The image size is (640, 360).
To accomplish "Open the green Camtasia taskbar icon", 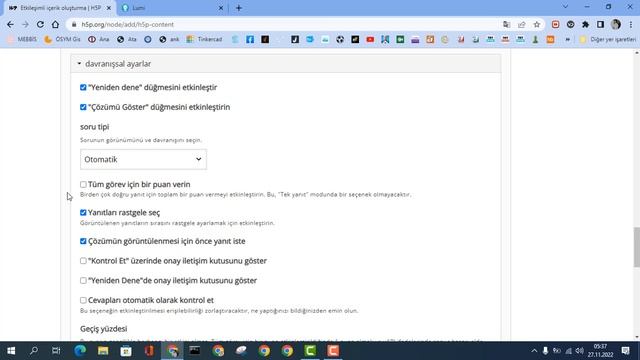I will coord(310,351).
